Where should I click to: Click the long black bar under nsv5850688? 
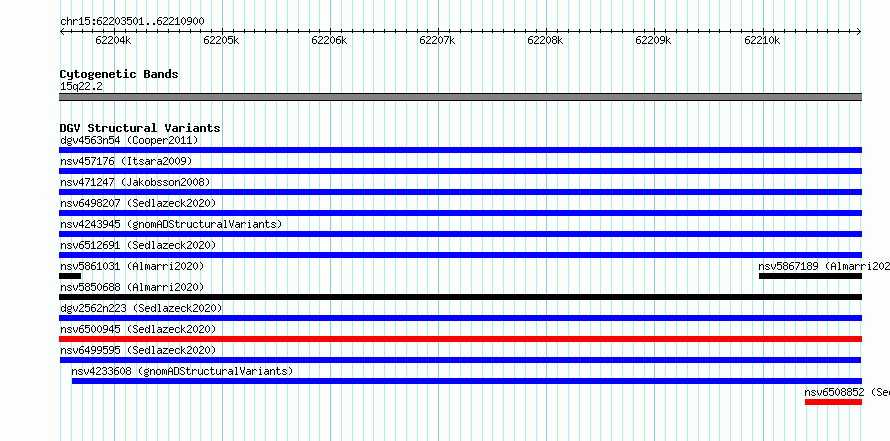point(460,297)
